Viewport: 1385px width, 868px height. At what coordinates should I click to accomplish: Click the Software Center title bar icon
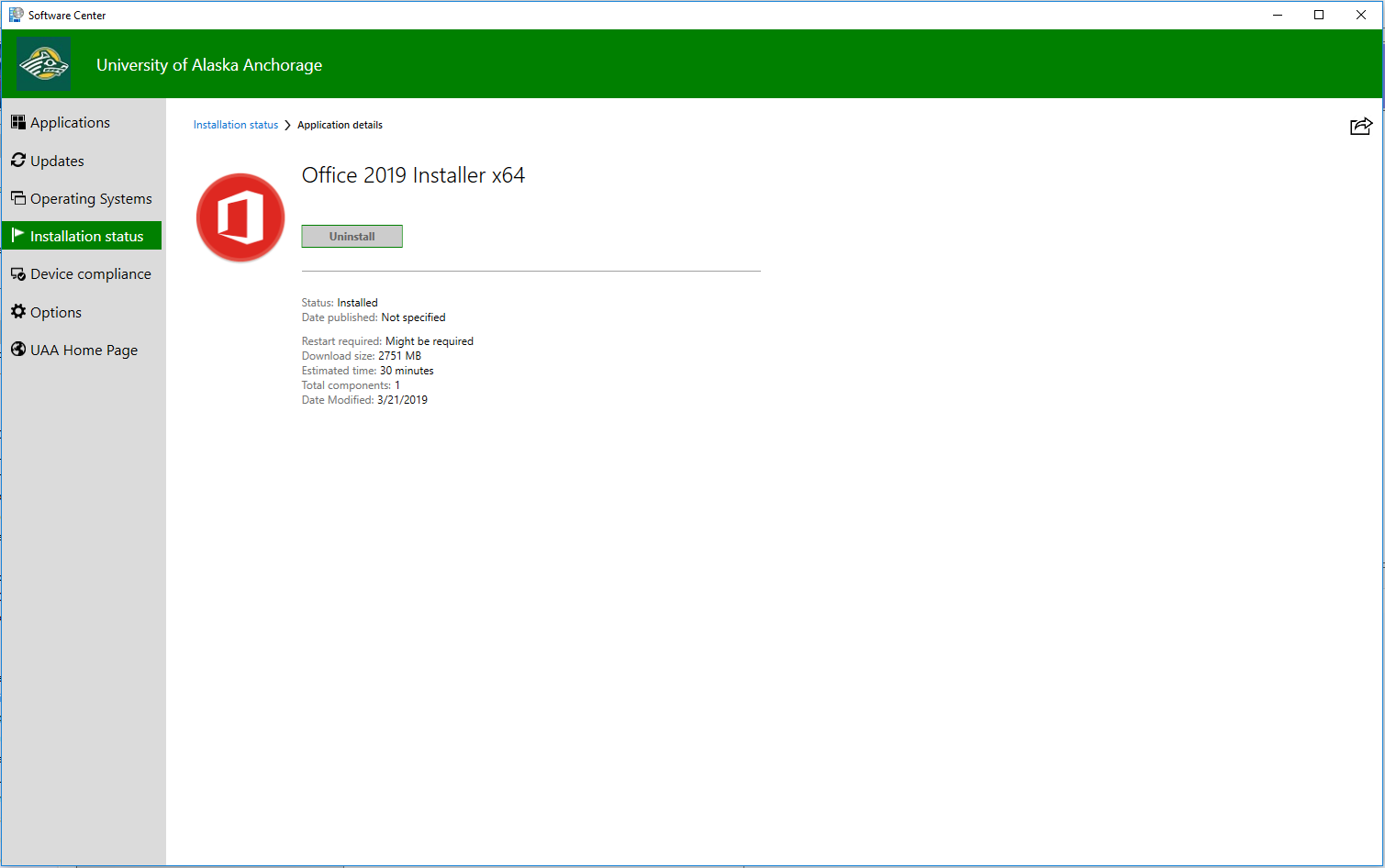tap(16, 15)
